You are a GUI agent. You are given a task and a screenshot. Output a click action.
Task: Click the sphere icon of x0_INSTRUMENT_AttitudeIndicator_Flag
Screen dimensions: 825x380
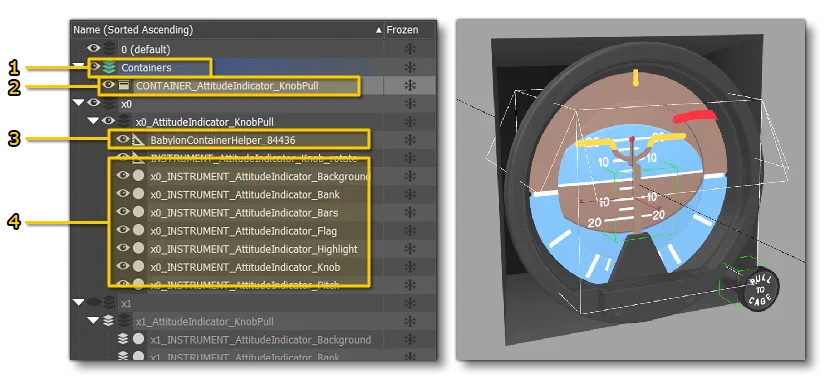coord(138,231)
